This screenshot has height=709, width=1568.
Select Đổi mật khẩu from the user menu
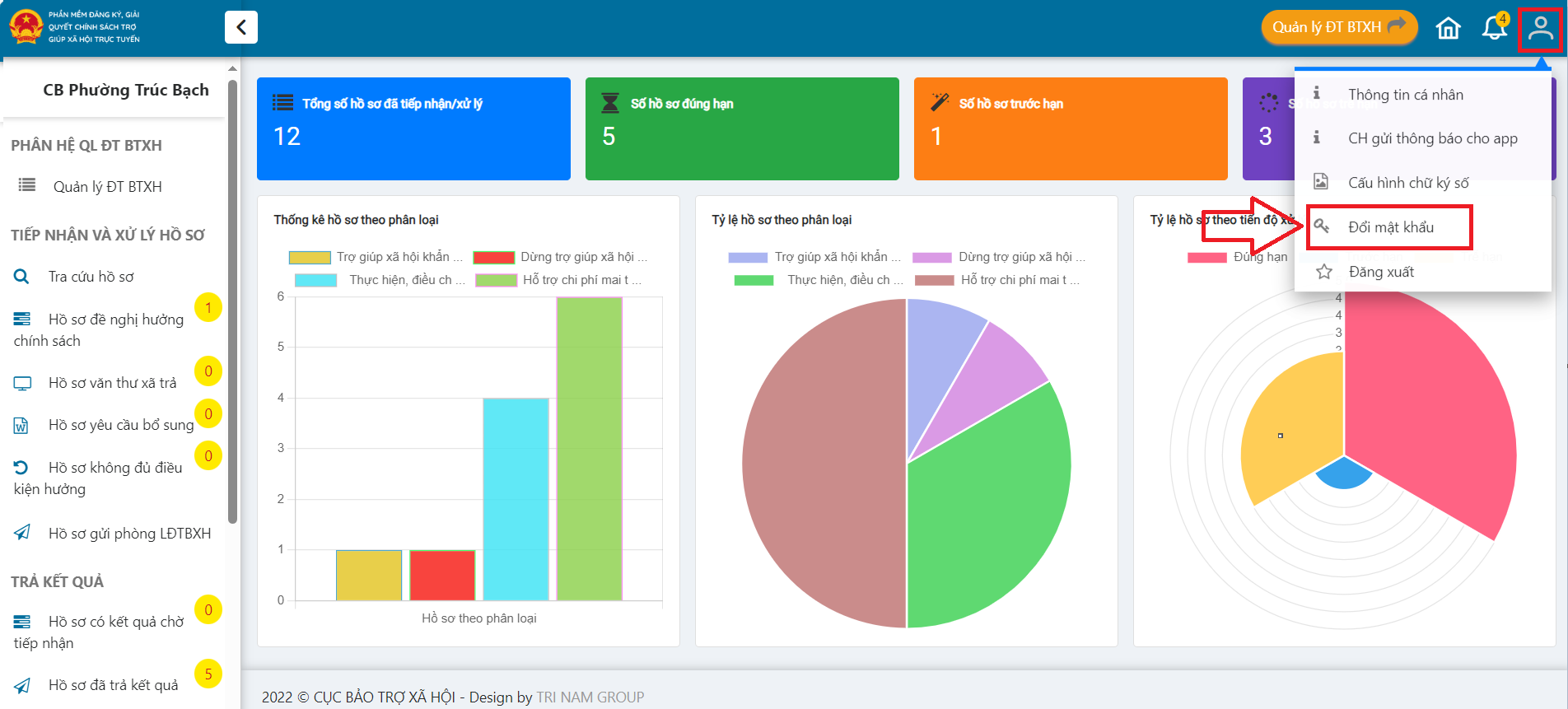1390,227
